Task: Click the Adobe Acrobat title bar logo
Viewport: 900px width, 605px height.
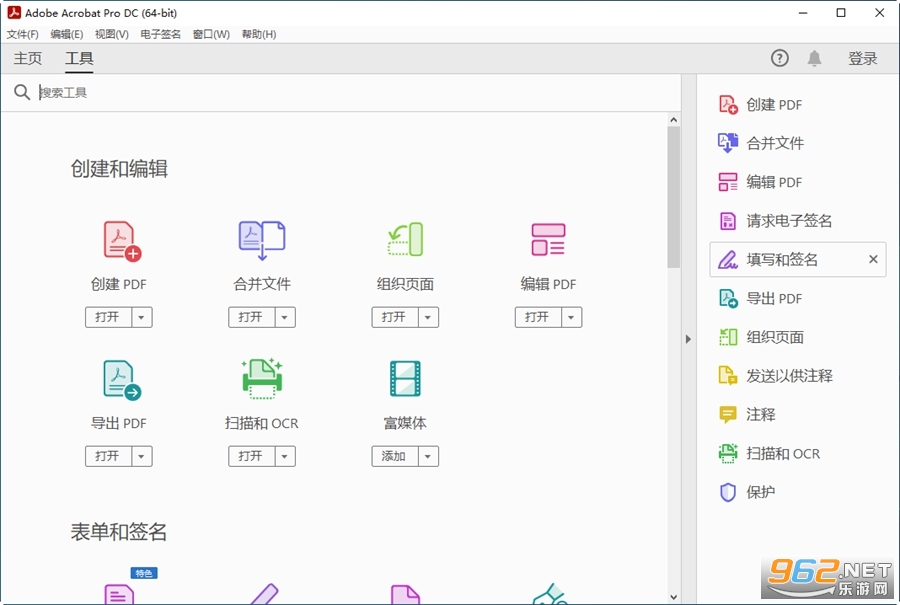Action: pyautogui.click(x=14, y=13)
